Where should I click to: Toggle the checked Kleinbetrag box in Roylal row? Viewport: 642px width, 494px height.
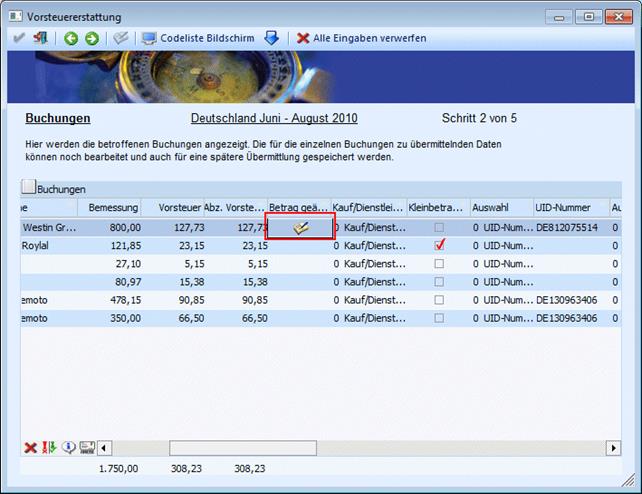point(439,245)
